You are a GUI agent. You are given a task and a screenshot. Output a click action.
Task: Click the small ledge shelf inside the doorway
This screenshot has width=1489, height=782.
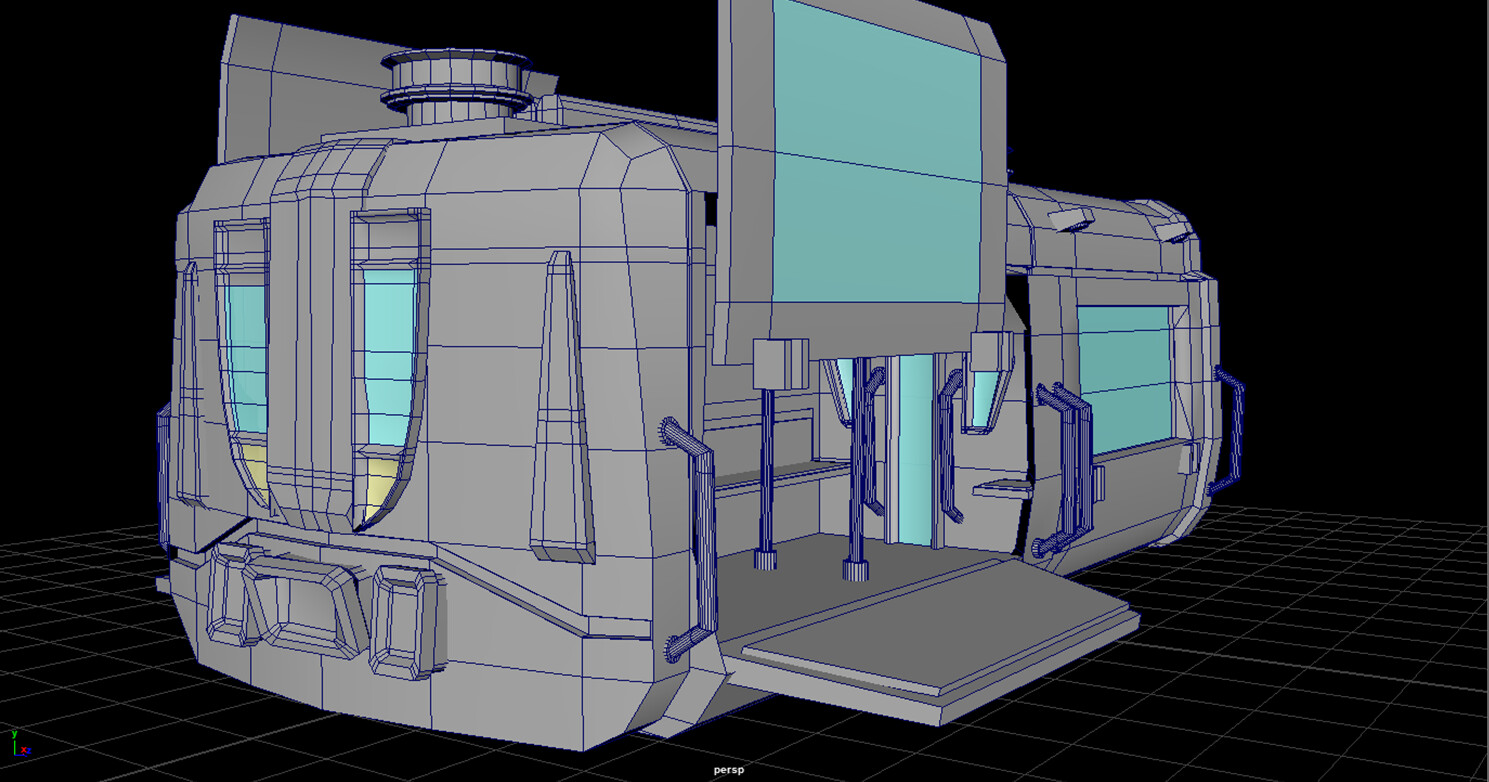click(1000, 487)
